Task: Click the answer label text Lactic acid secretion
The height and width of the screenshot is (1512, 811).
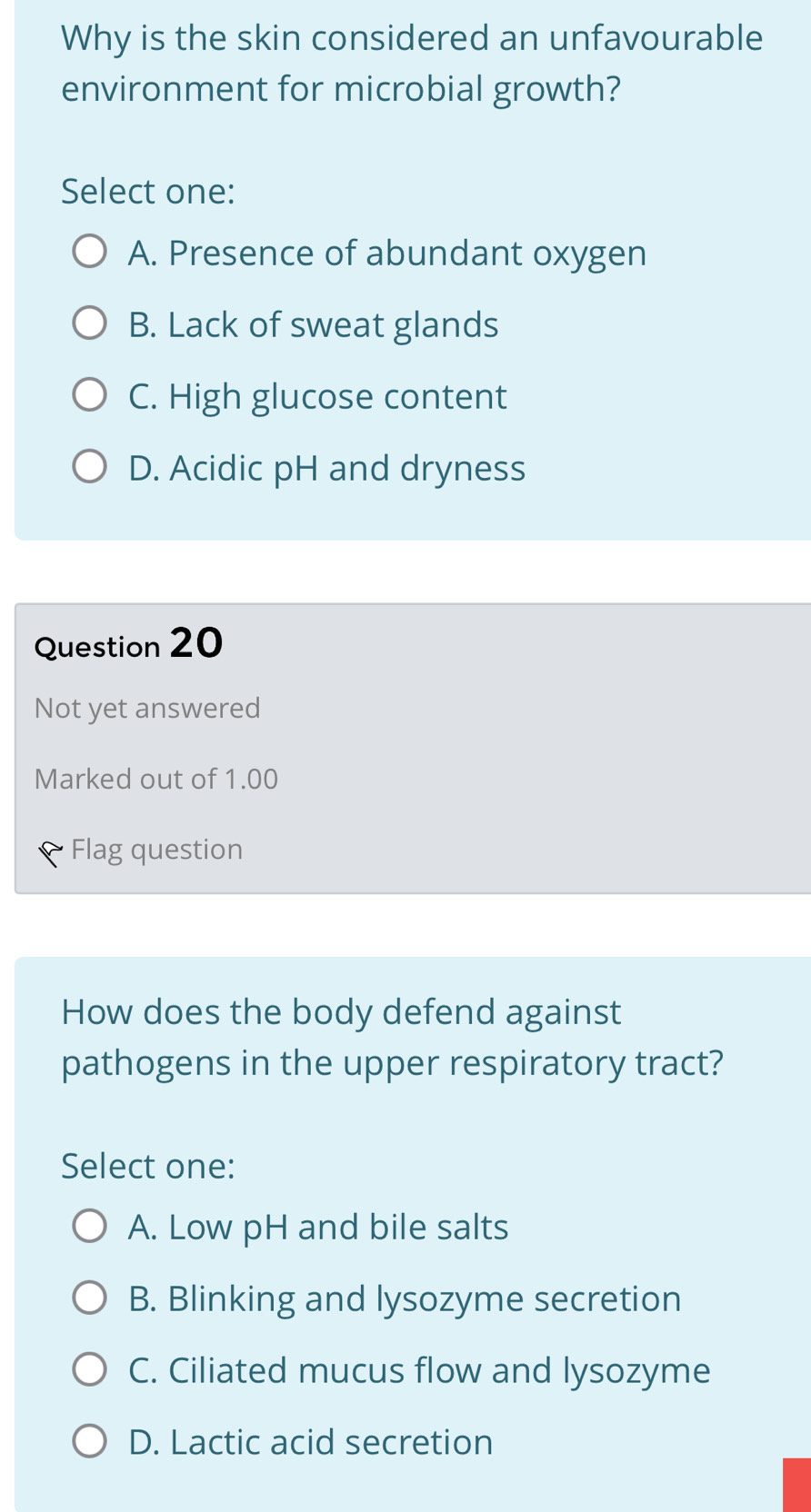Action: pos(311,1442)
